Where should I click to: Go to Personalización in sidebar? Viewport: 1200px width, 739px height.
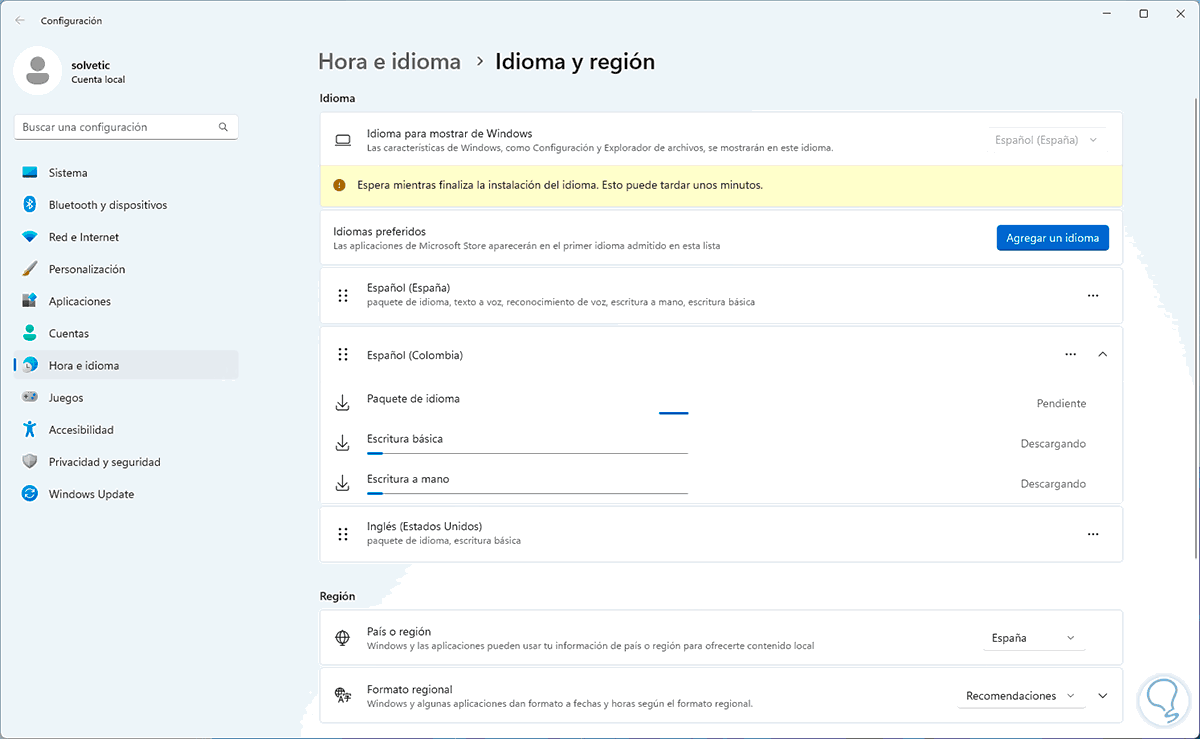point(87,269)
